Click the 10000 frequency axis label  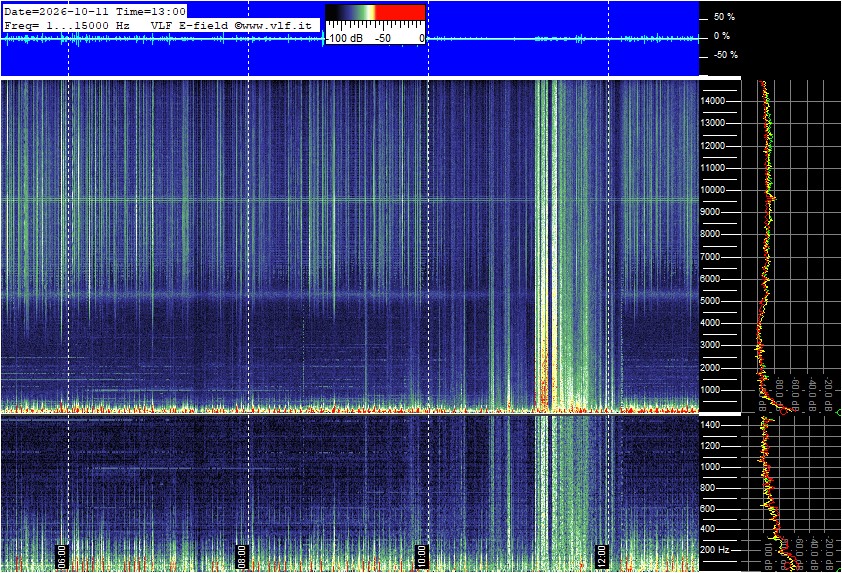click(713, 190)
